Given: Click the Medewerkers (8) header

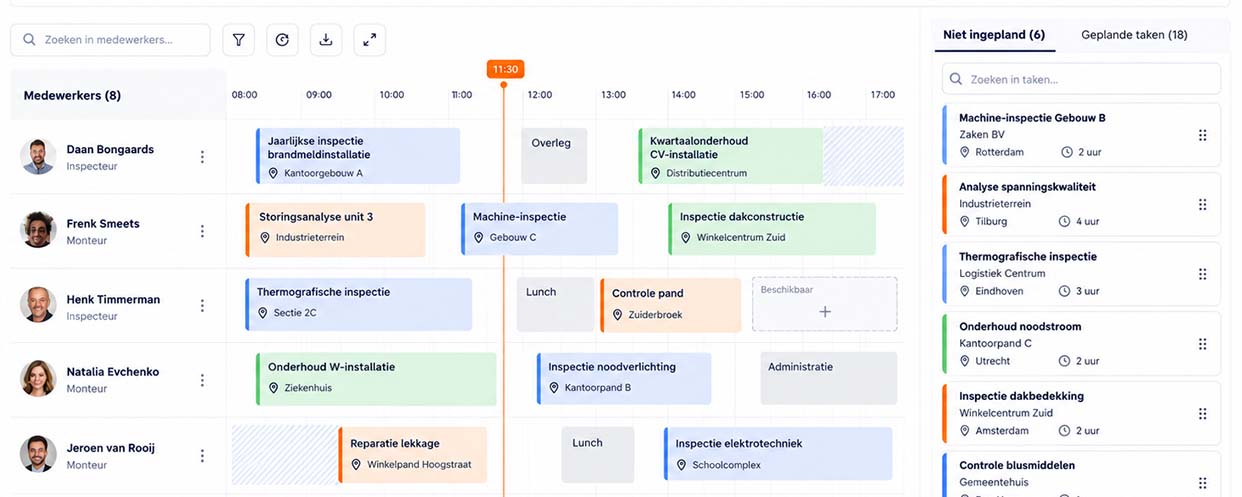Looking at the screenshot, I should pos(72,96).
